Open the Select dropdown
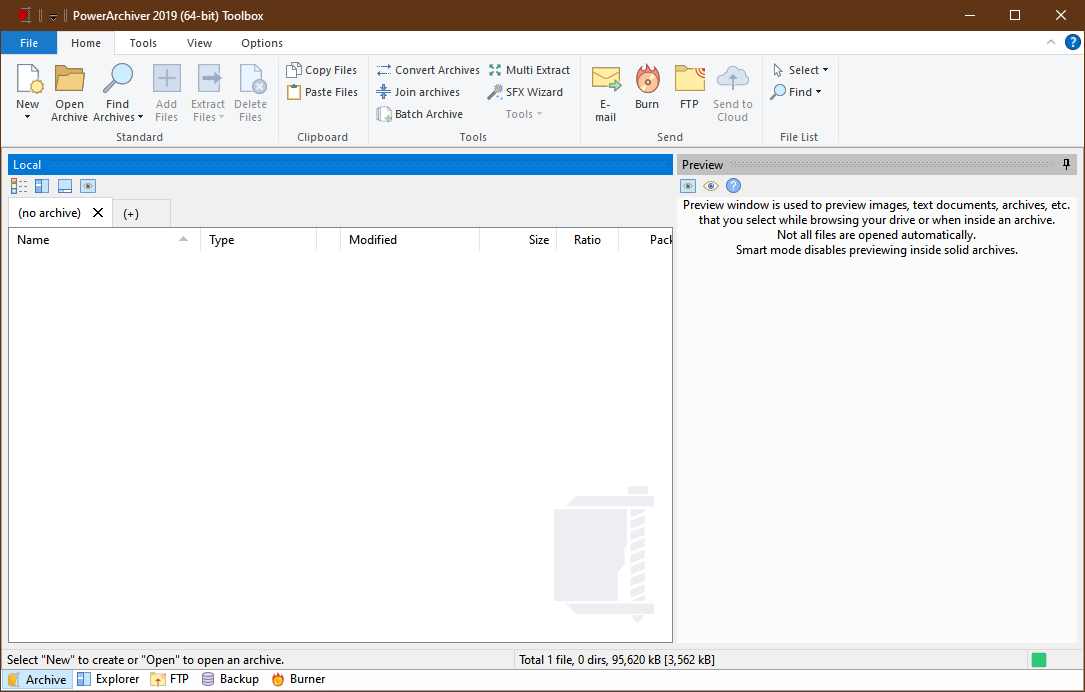This screenshot has height=692, width=1085. point(801,70)
